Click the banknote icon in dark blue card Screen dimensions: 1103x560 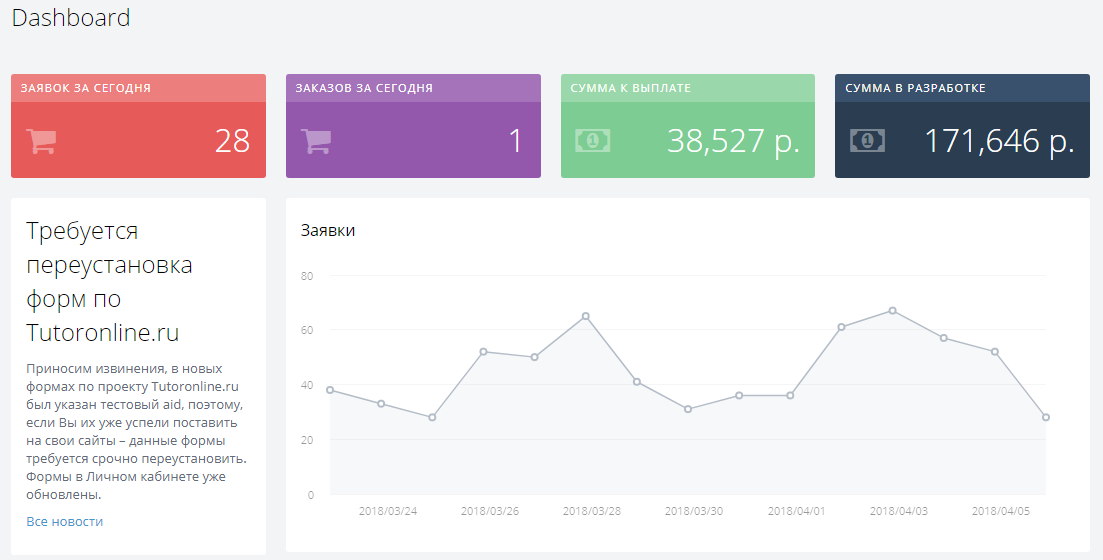coord(867,141)
